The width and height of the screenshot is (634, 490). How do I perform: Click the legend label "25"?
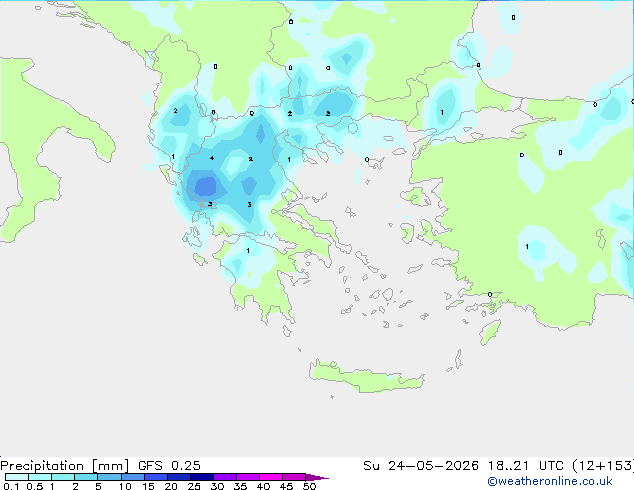pyautogui.click(x=194, y=486)
